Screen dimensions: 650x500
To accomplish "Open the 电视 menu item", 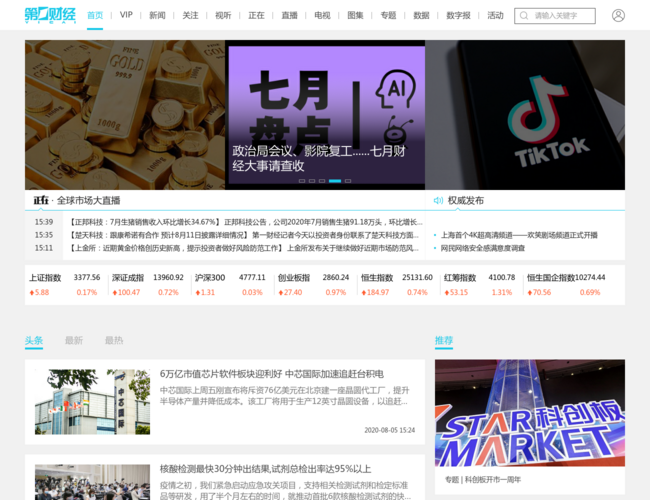I will 322,15.
